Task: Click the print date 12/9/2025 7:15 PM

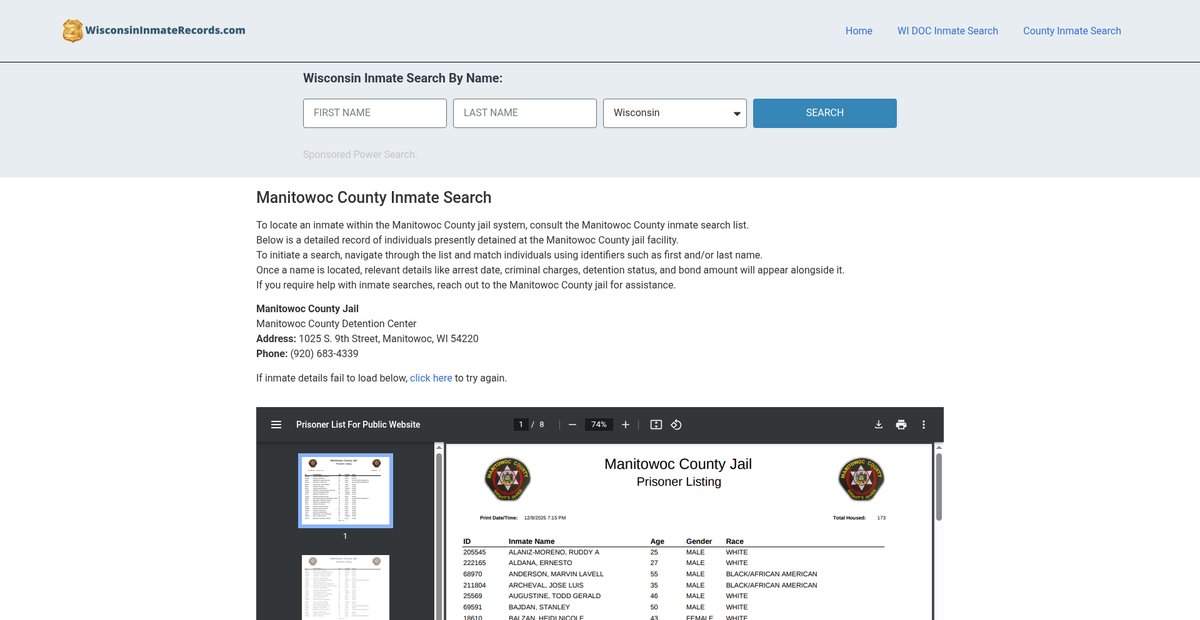Action: click(545, 518)
